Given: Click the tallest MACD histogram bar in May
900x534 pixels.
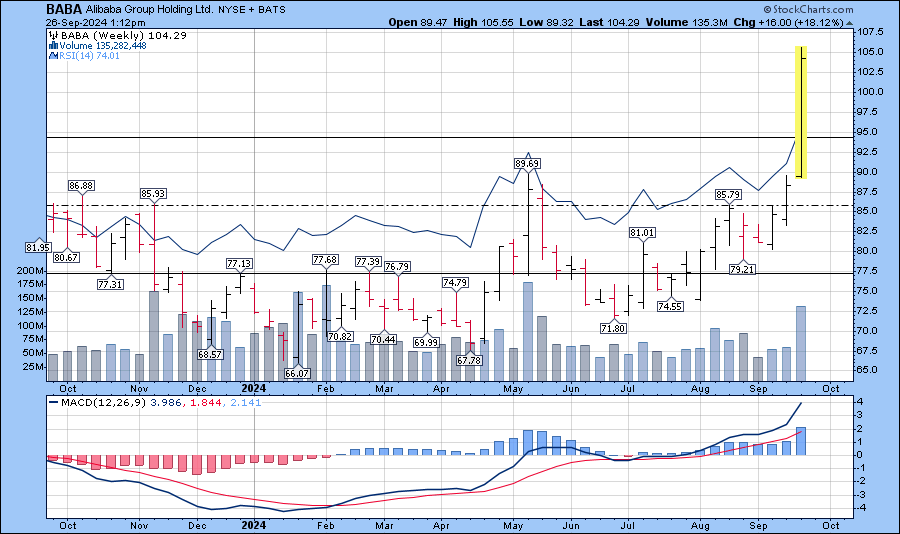Looking at the screenshot, I should (528, 442).
